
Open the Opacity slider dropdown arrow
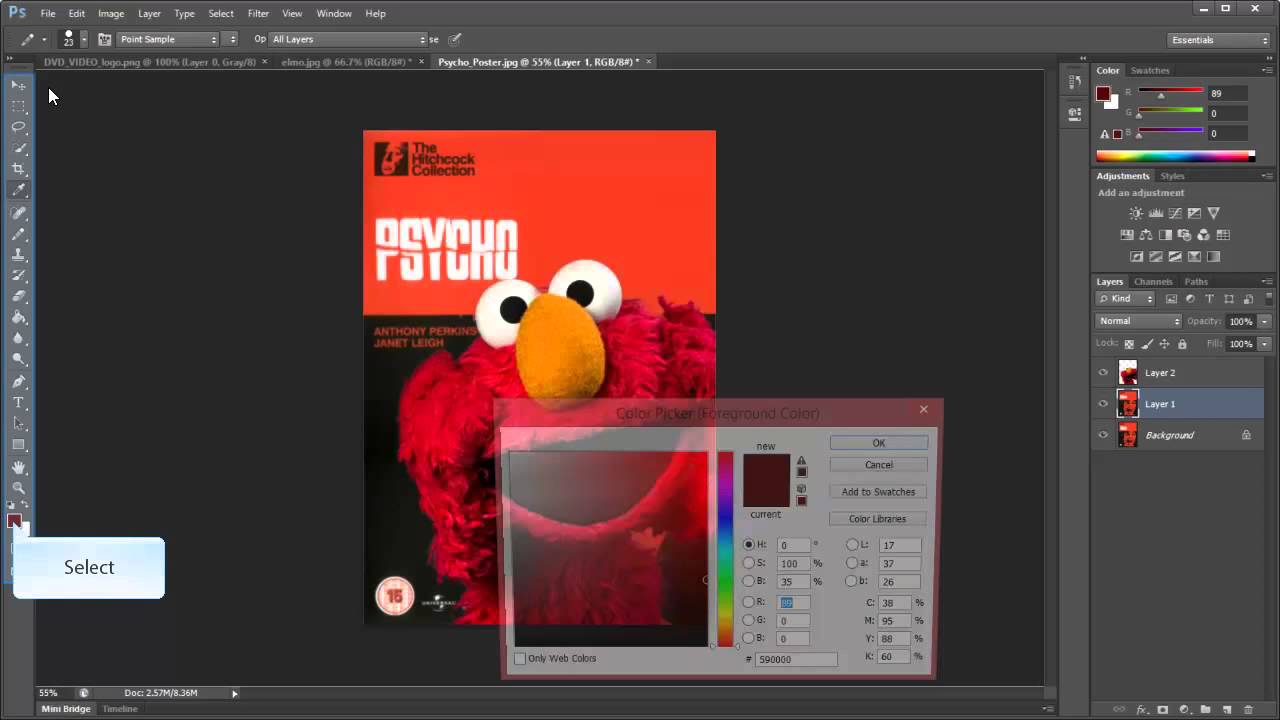(1265, 321)
